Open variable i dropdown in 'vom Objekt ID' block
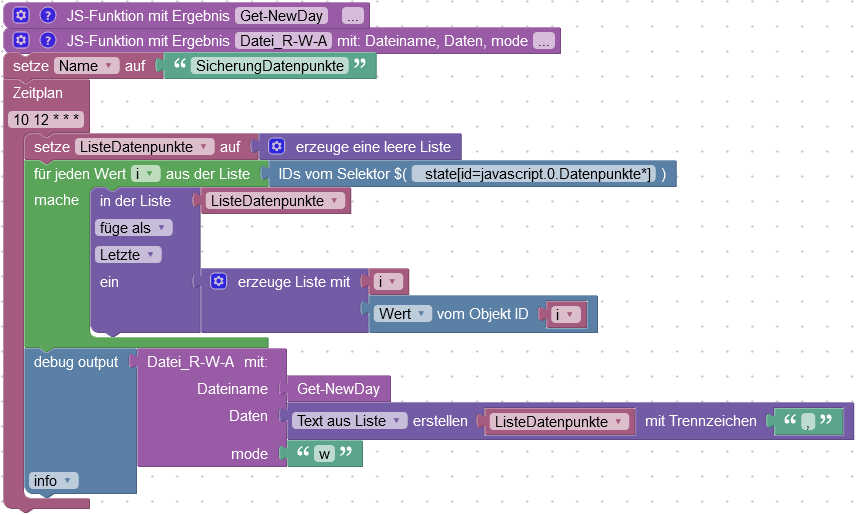 pos(566,314)
